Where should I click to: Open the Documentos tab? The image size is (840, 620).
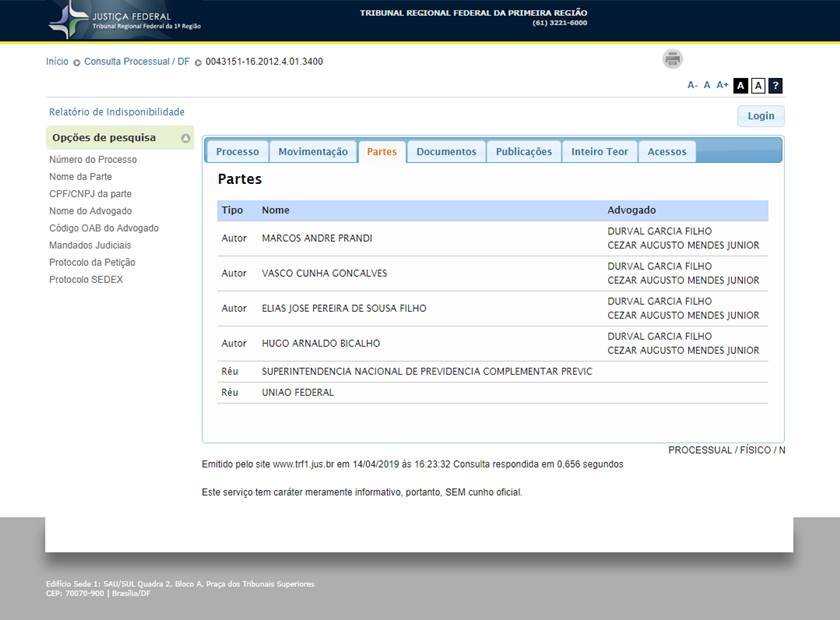[x=446, y=152]
